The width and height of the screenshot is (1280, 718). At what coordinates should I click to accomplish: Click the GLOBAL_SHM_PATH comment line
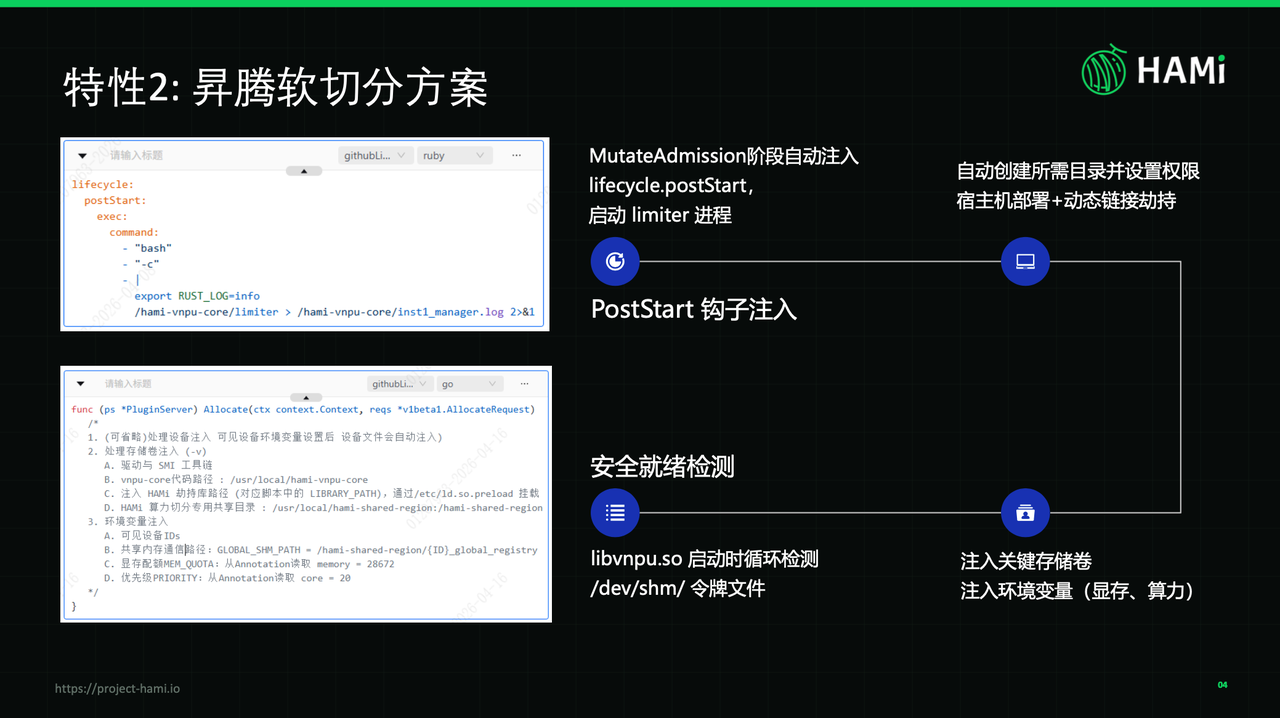tap(320, 549)
